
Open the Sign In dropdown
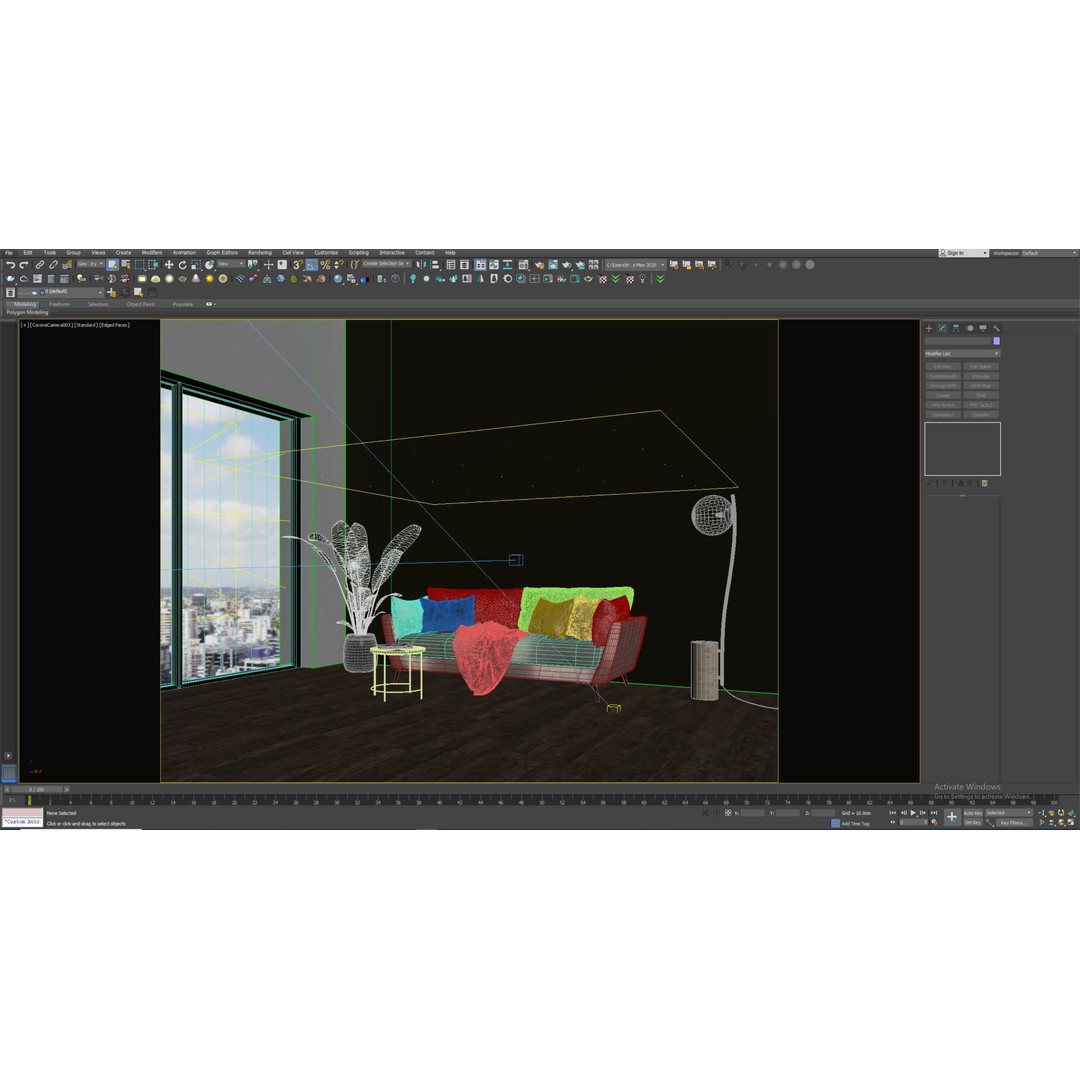click(964, 253)
